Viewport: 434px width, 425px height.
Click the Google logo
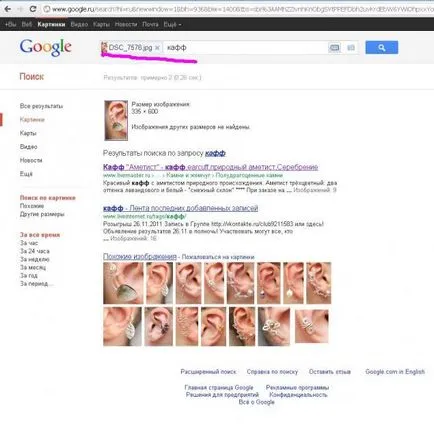click(45, 48)
